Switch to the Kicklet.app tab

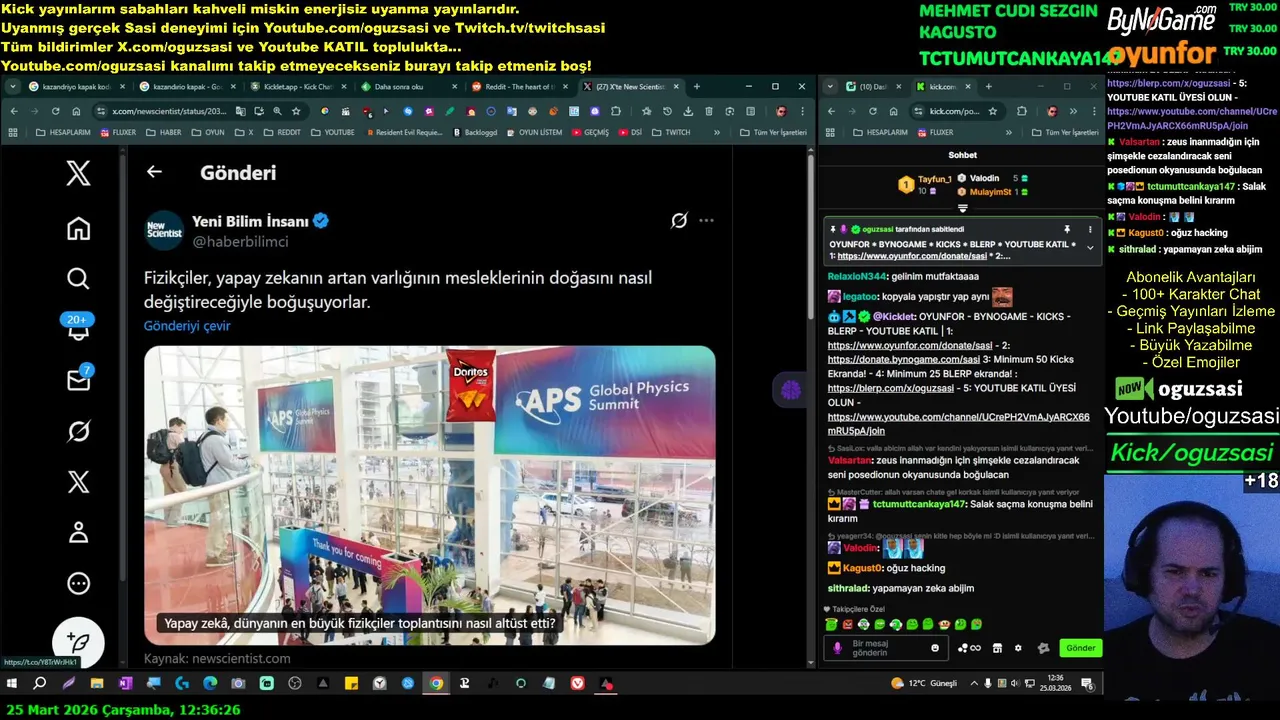299,87
